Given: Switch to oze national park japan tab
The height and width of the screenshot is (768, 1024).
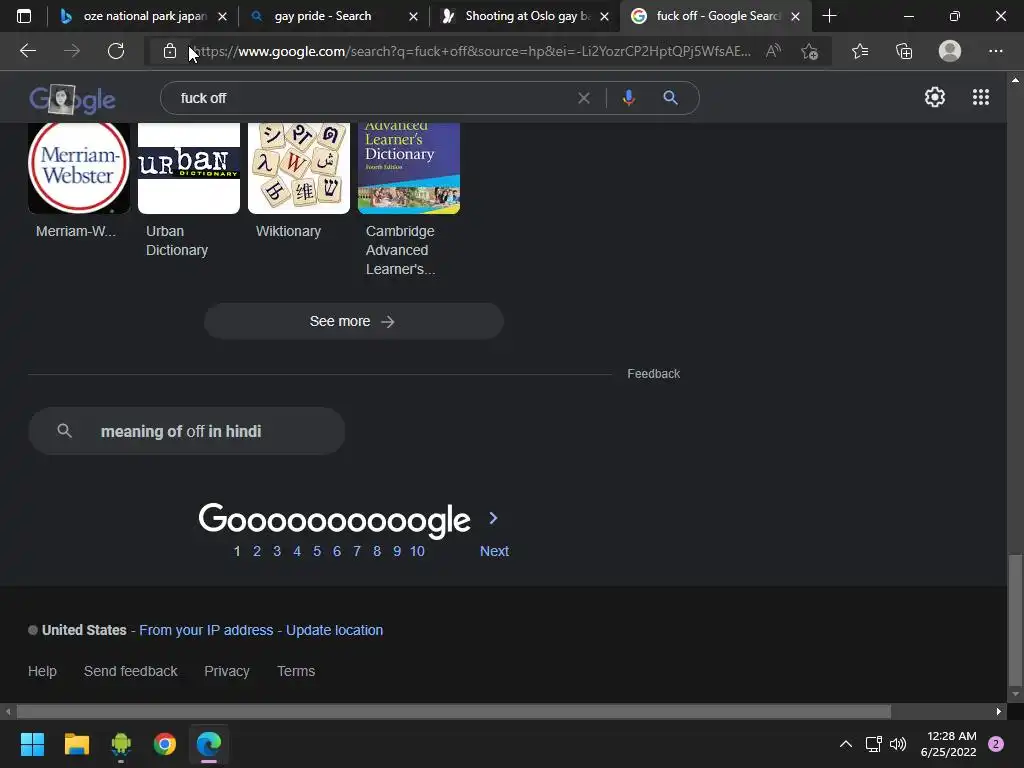Looking at the screenshot, I should [x=145, y=16].
